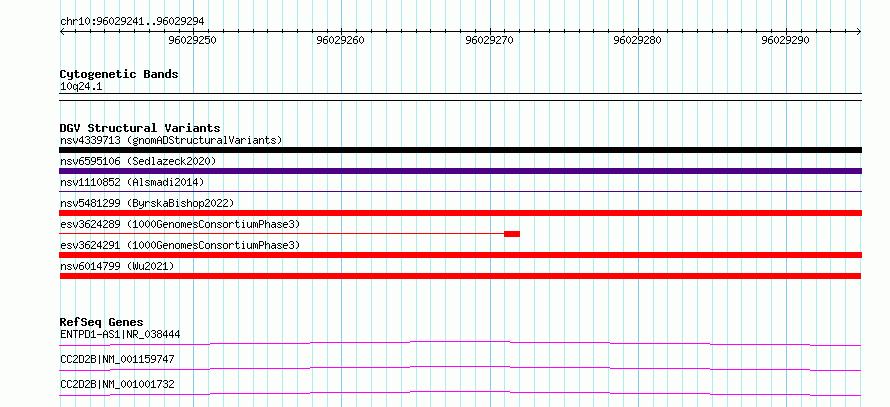Click the thin purple nsv1110852 line
This screenshot has height=407, width=890.
click(460, 192)
